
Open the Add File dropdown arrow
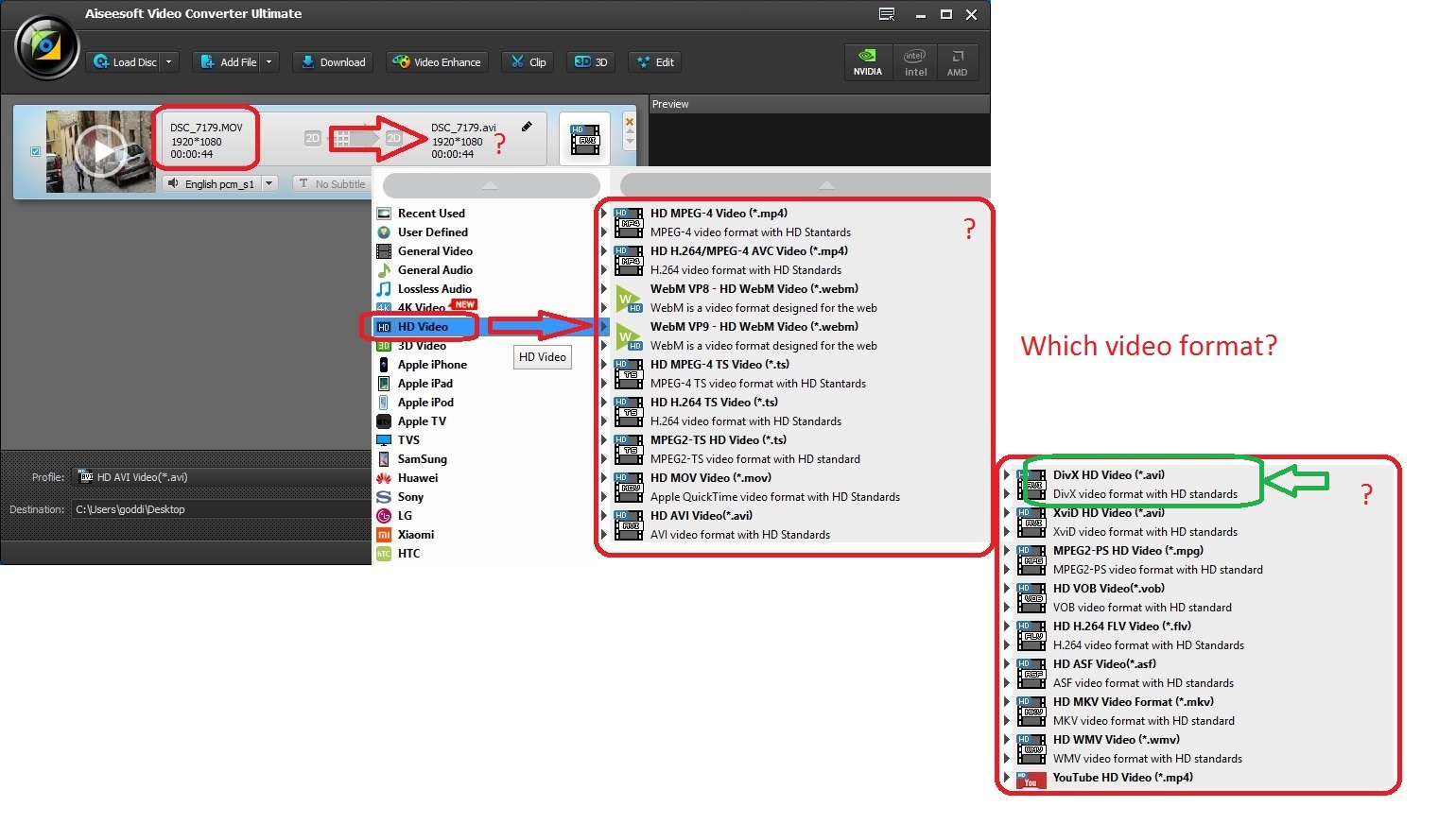point(269,62)
